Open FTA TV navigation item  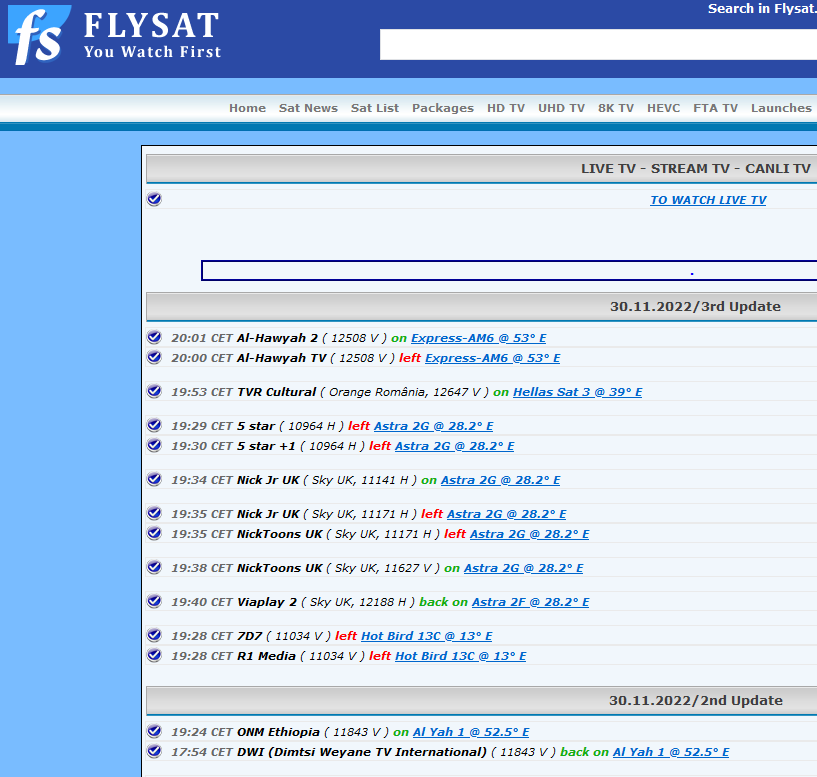[x=715, y=108]
